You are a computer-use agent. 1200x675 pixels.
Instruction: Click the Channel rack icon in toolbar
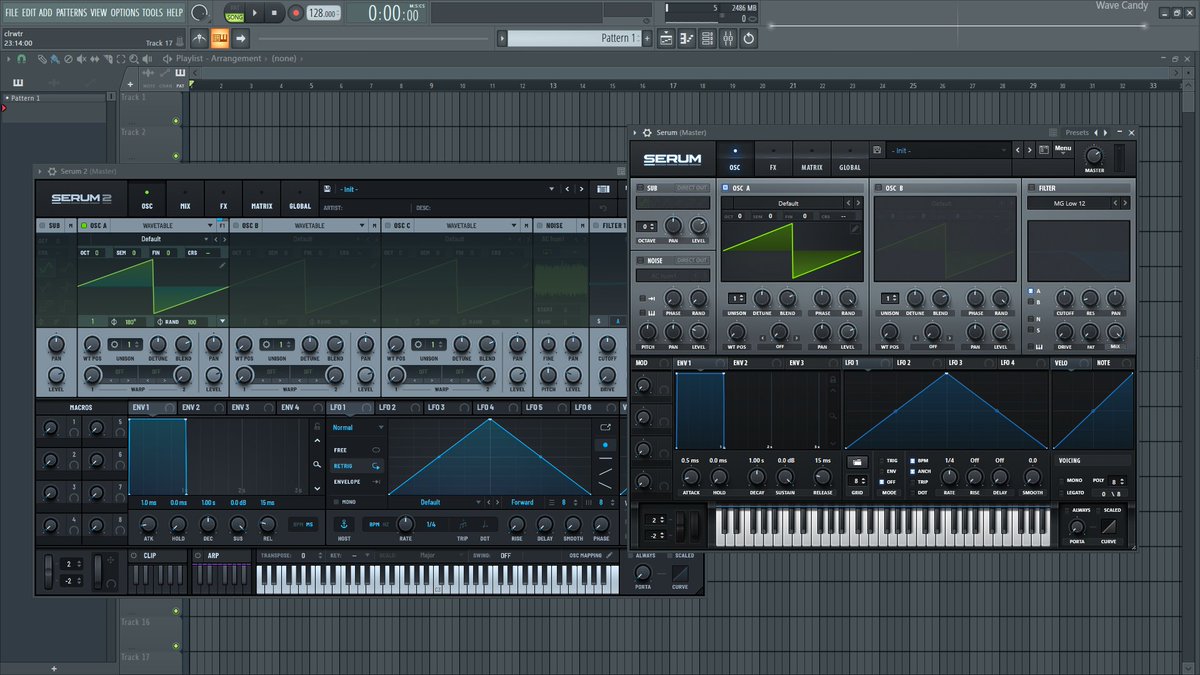(707, 38)
